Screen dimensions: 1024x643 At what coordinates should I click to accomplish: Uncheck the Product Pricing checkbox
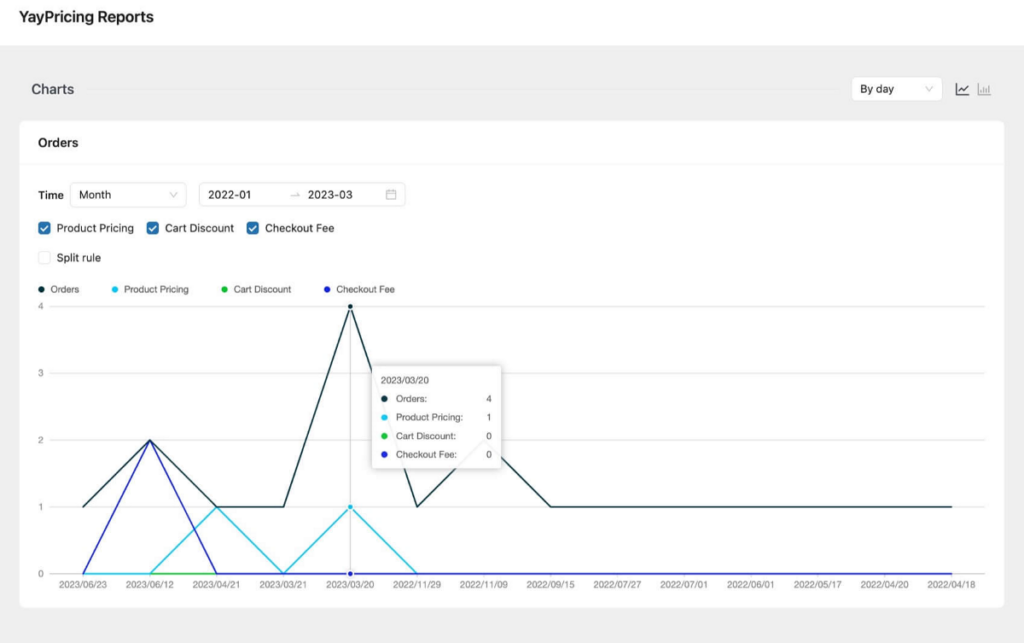click(44, 228)
